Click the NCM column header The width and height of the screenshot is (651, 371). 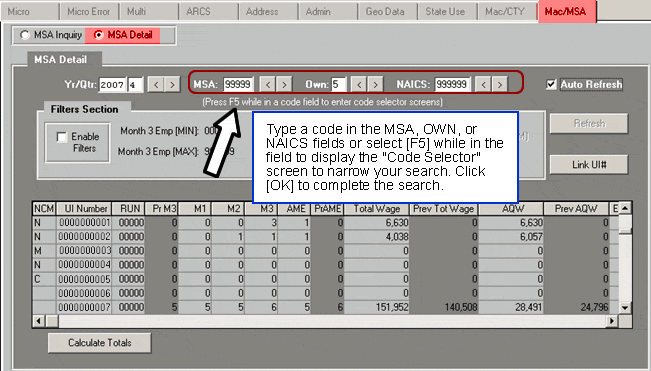coord(44,209)
